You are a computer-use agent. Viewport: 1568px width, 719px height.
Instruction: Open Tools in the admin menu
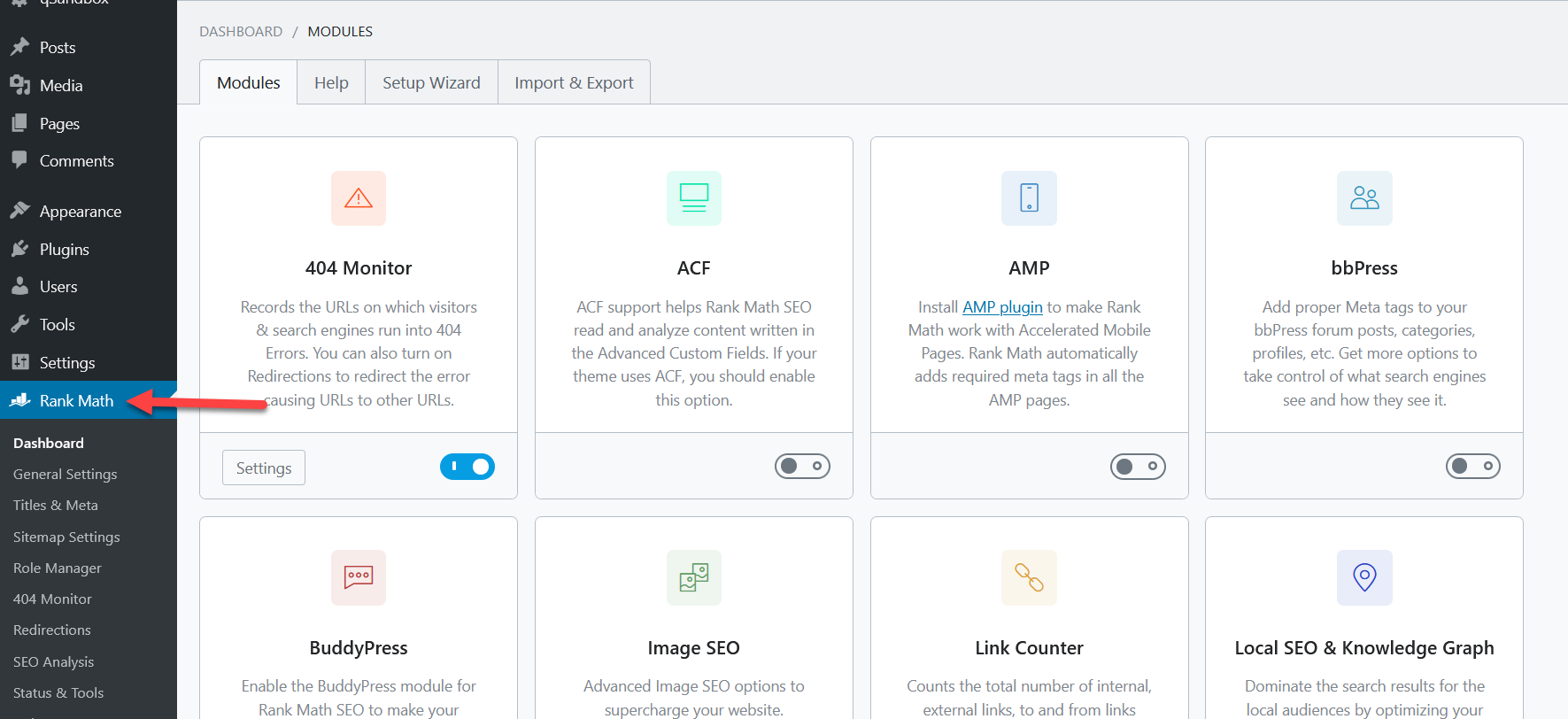point(89,324)
